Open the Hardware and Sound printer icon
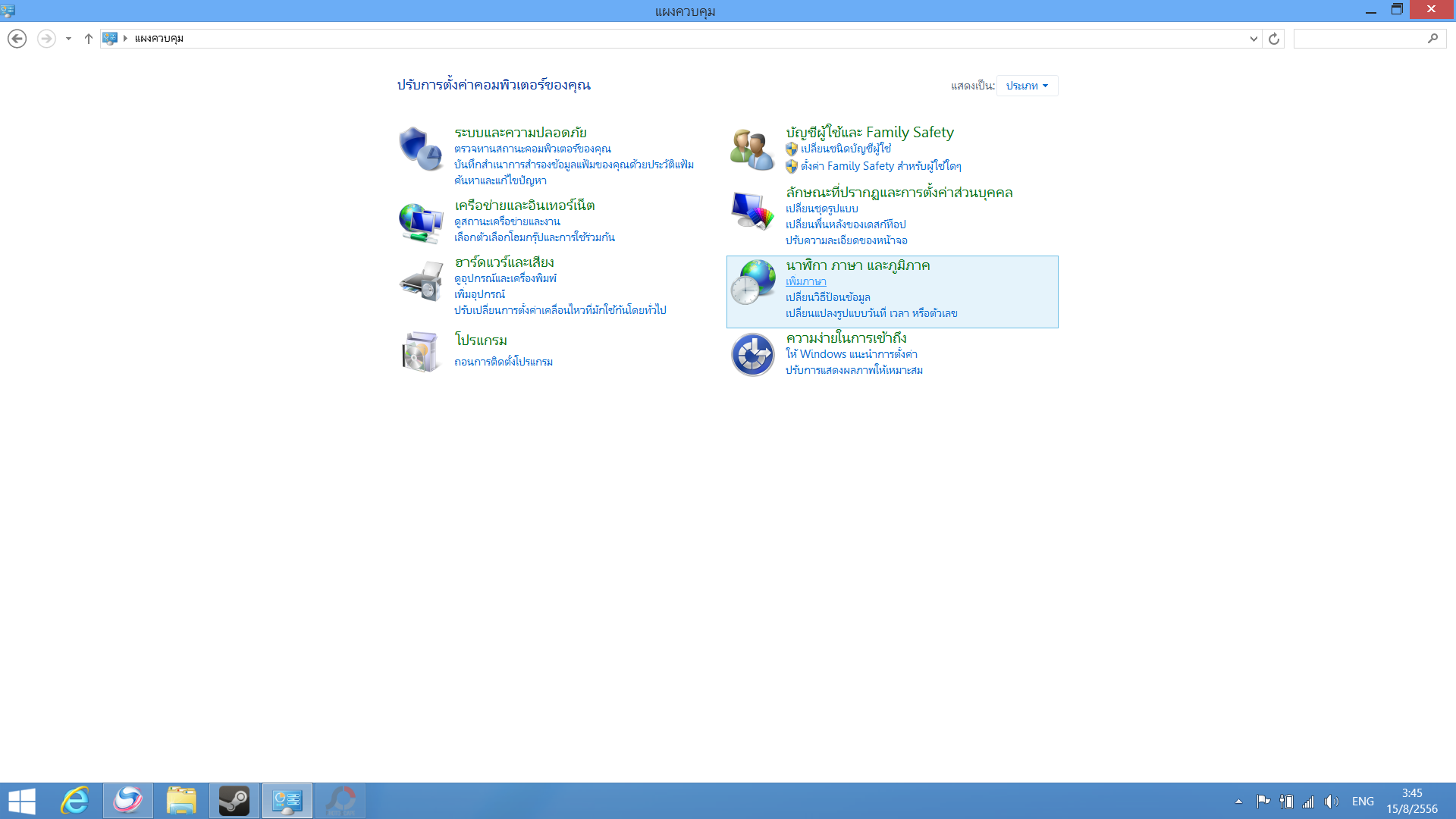1456x819 pixels. [x=421, y=281]
